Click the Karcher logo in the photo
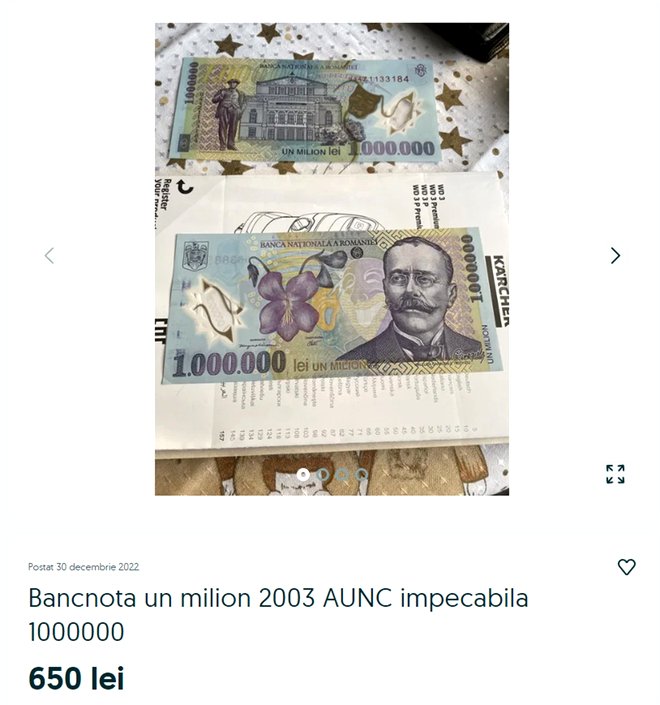This screenshot has width=660, height=705. tap(499, 290)
